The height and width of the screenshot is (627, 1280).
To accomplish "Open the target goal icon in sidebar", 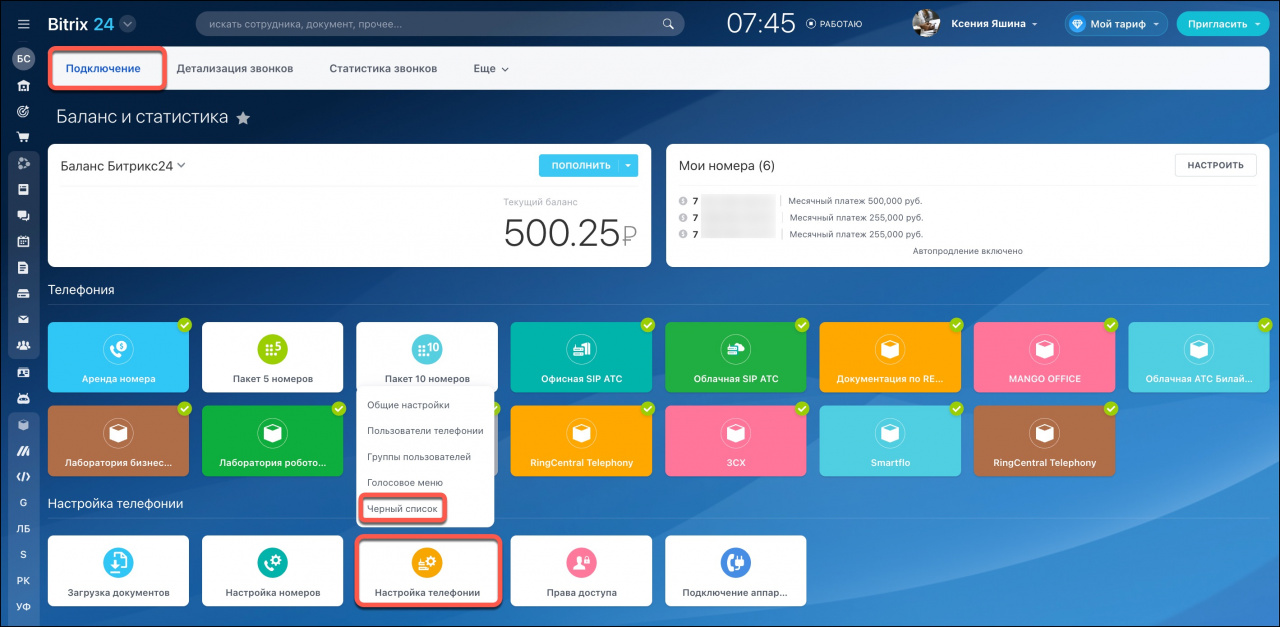I will (24, 111).
